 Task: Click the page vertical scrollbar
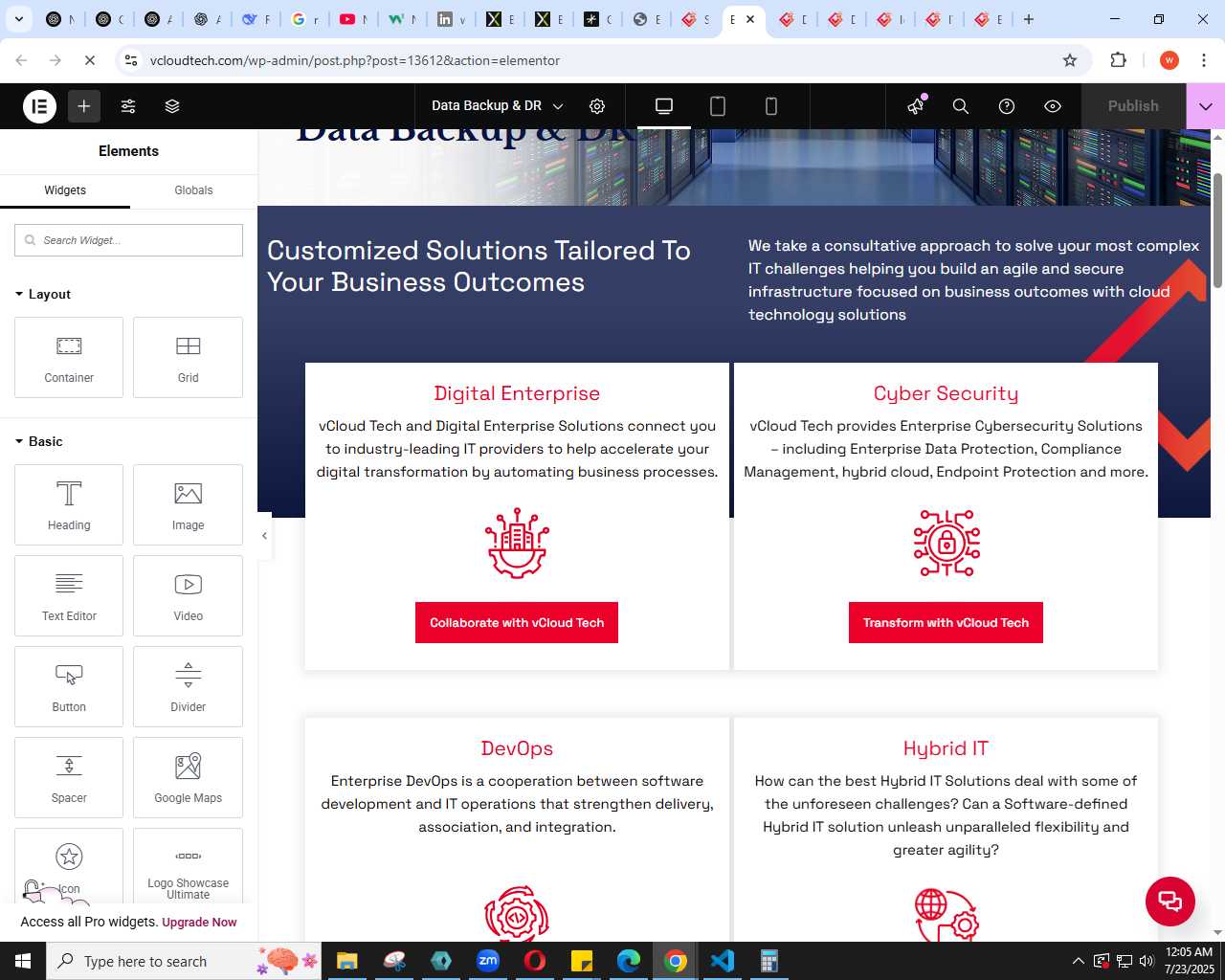coord(1217,230)
